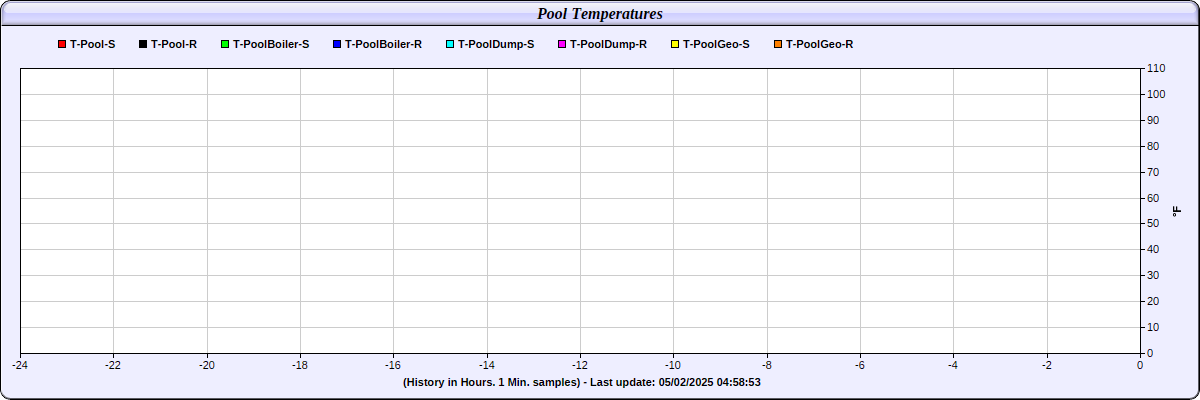Screen dimensions: 1200x400
Task: Click the black T-Pool-R legend swatch
Action: [x=143, y=44]
